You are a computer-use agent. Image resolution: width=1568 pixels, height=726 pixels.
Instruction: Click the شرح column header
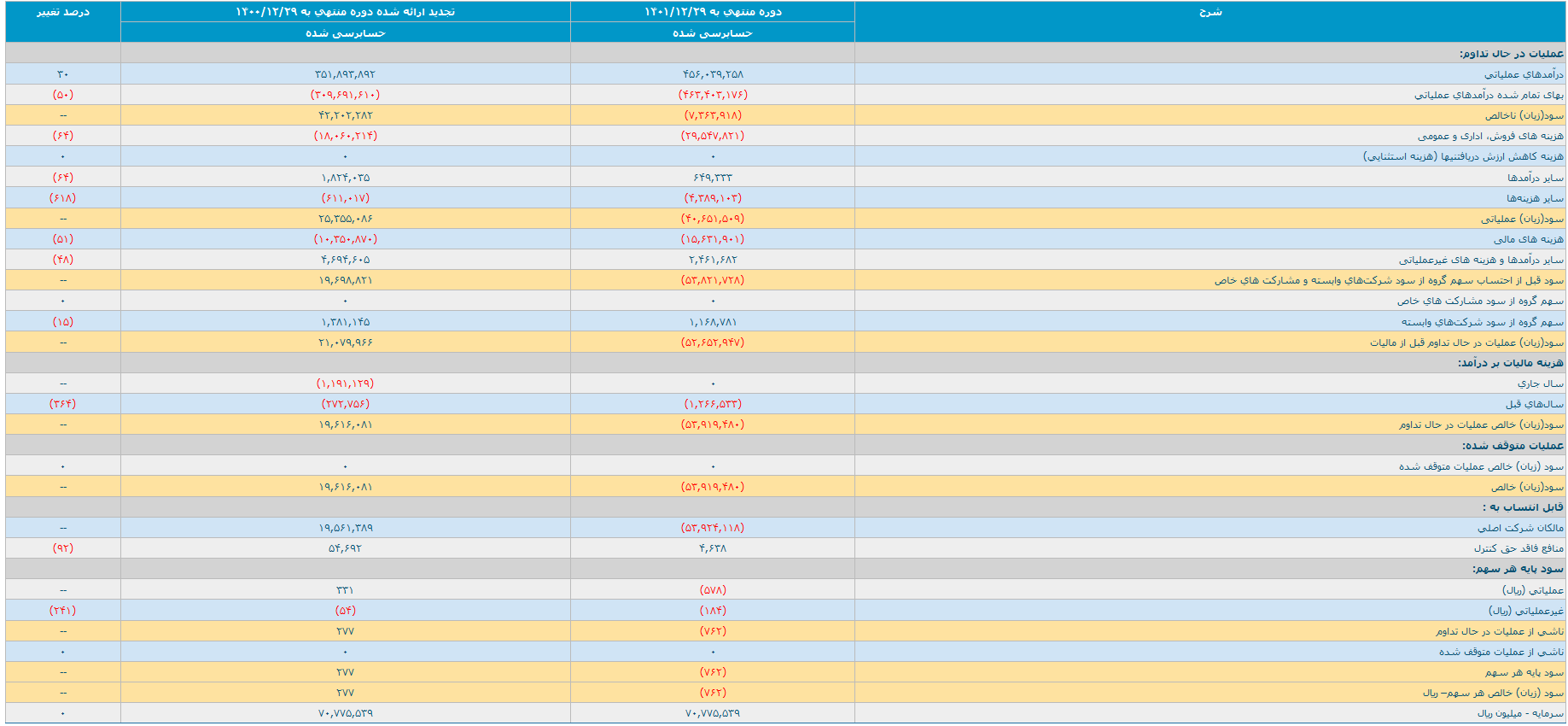click(1210, 12)
